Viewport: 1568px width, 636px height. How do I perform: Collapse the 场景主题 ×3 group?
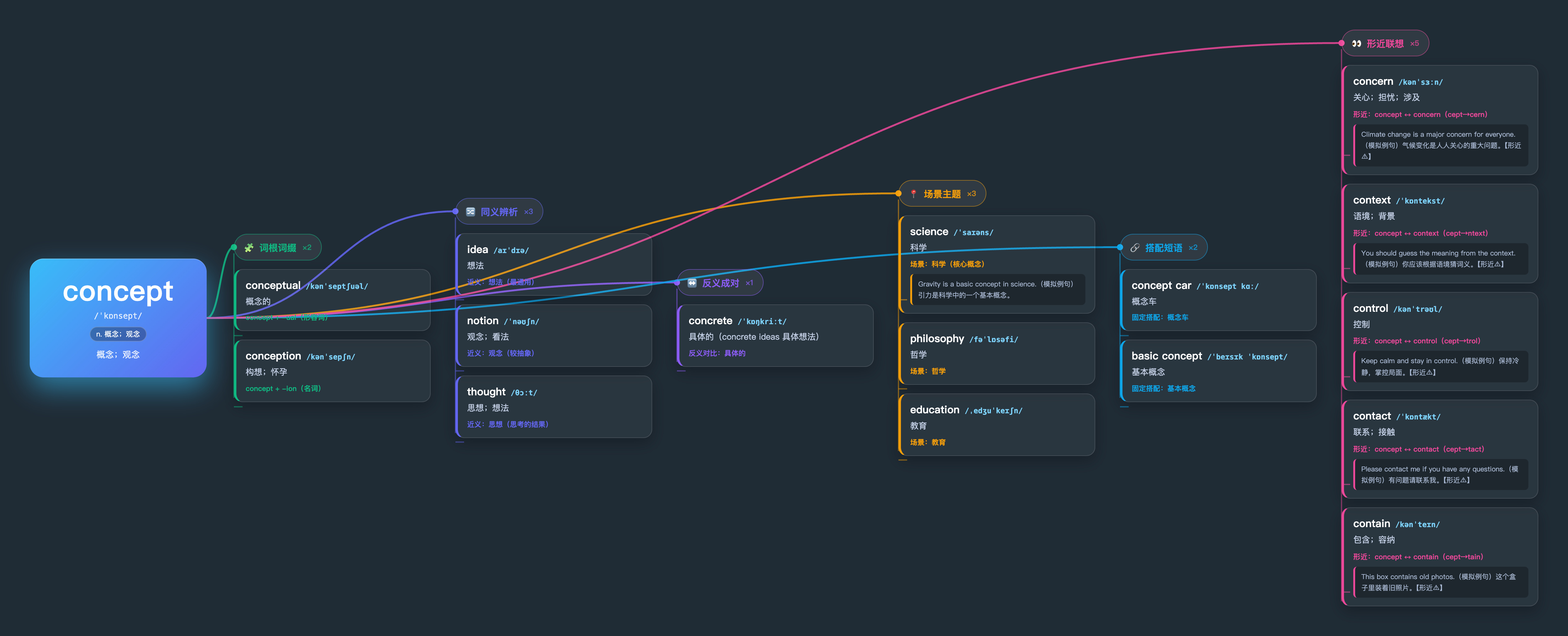pyautogui.click(x=942, y=194)
